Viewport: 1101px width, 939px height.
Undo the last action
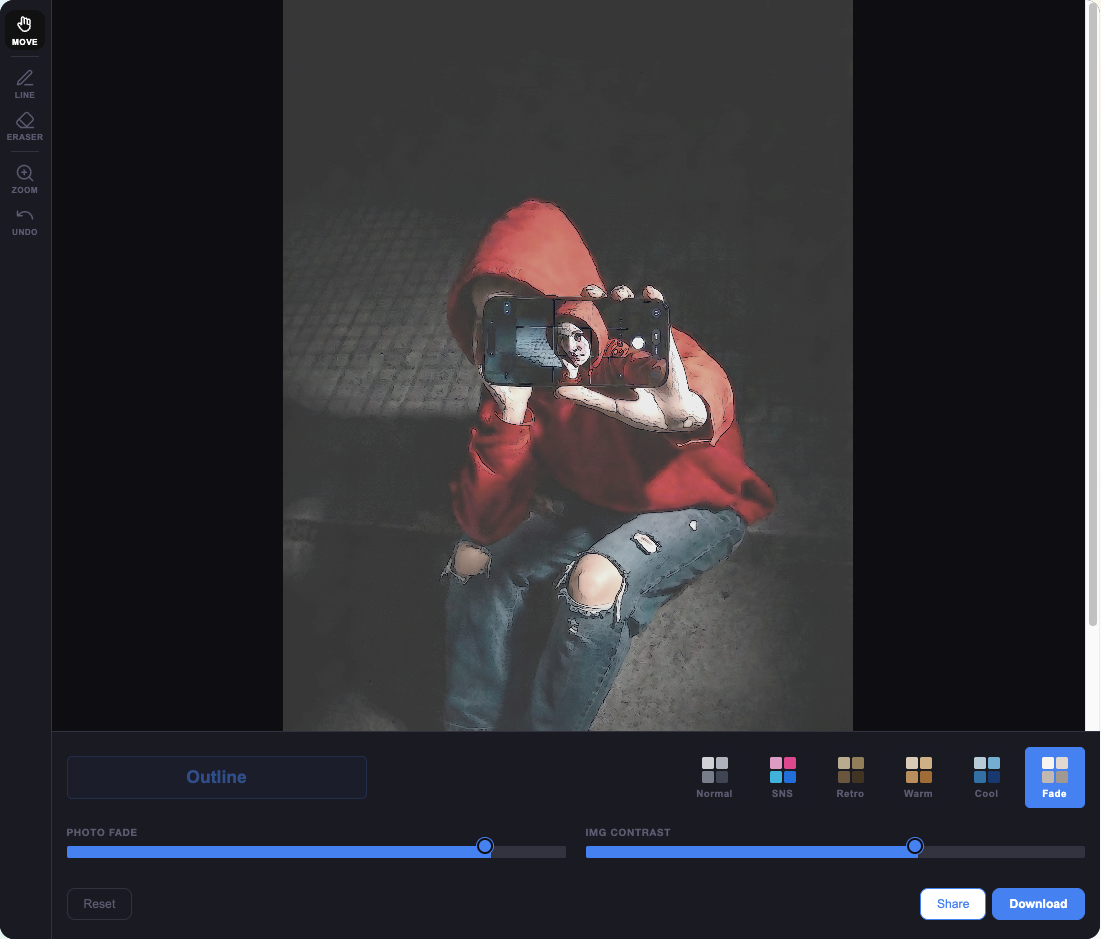pos(25,222)
